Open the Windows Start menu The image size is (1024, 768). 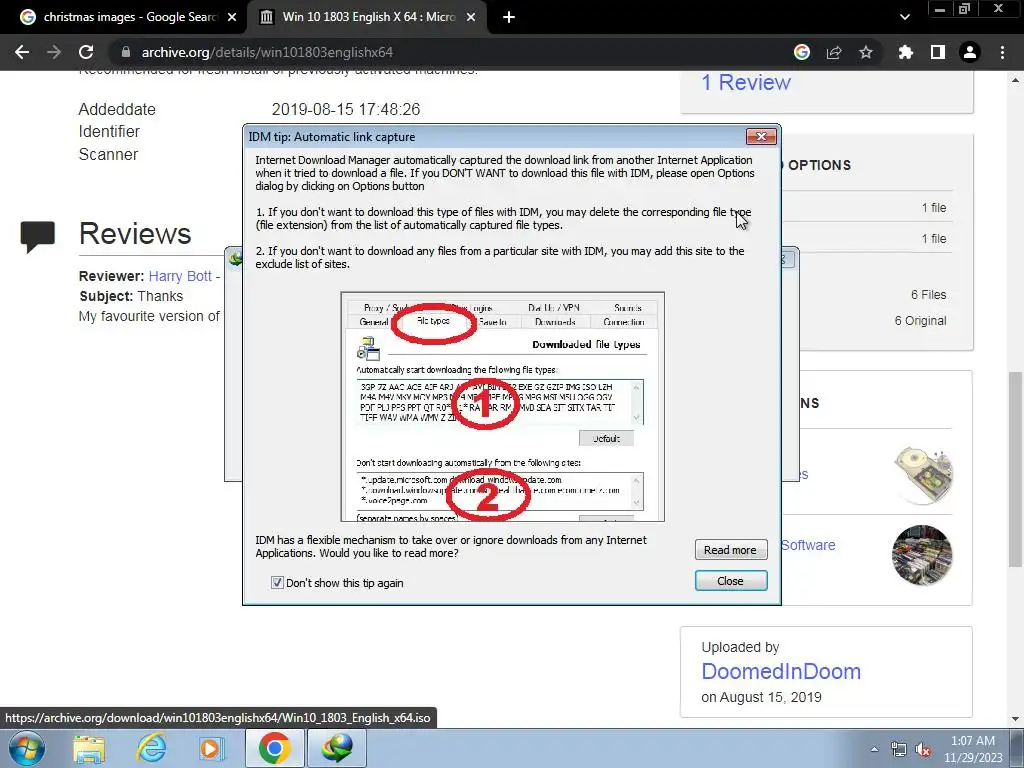(x=27, y=748)
